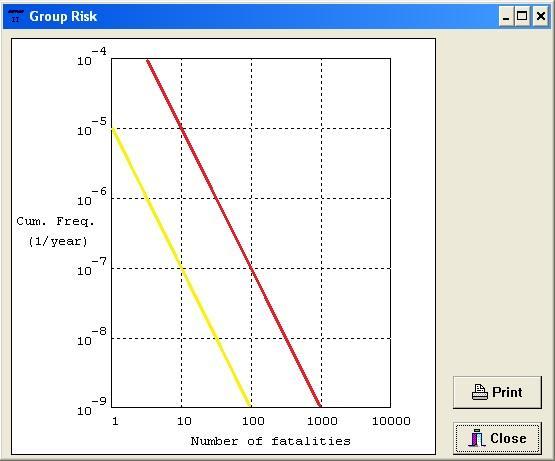
Task: Click the Group Risk title bar text
Action: [63, 17]
